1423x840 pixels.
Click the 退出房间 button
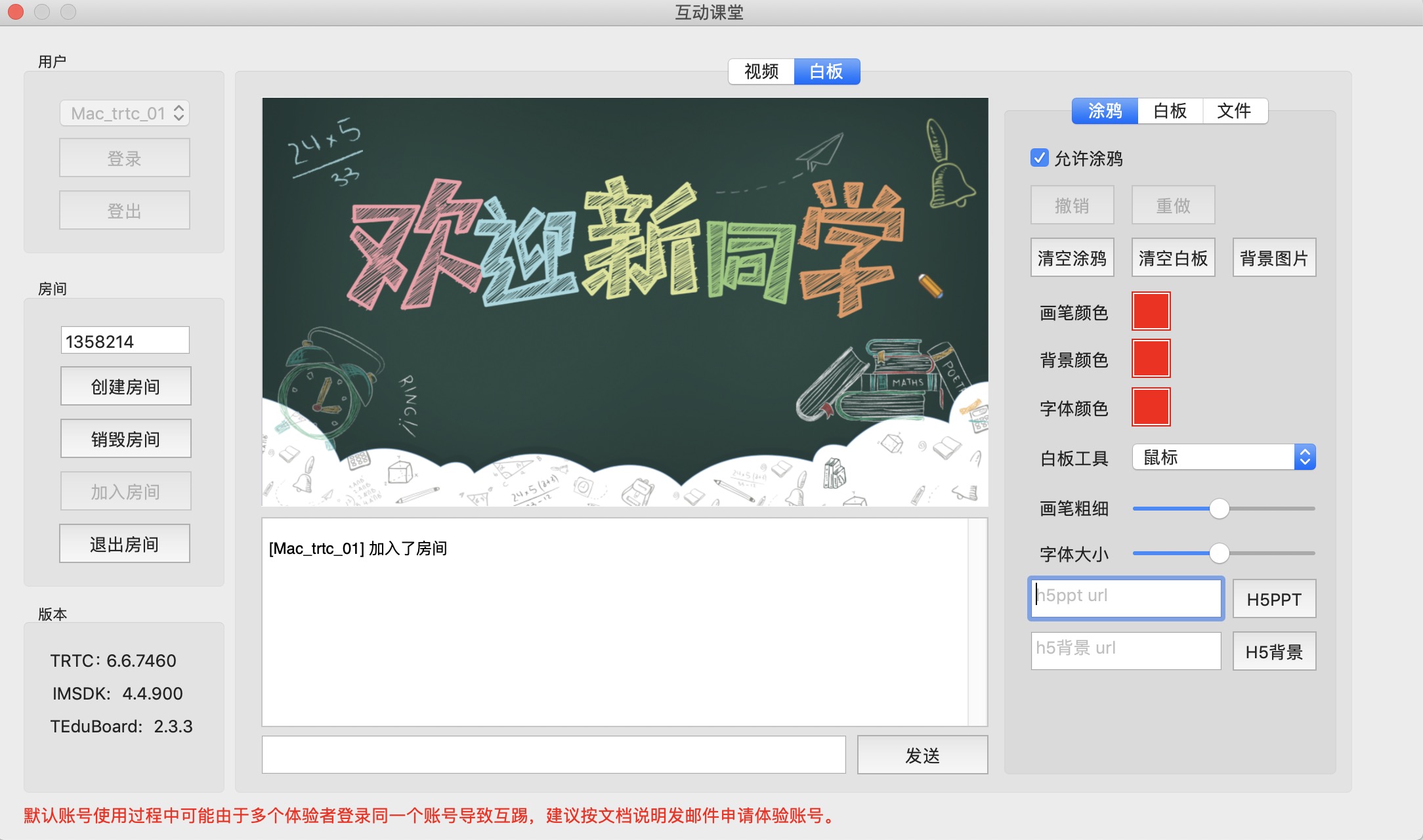(125, 544)
